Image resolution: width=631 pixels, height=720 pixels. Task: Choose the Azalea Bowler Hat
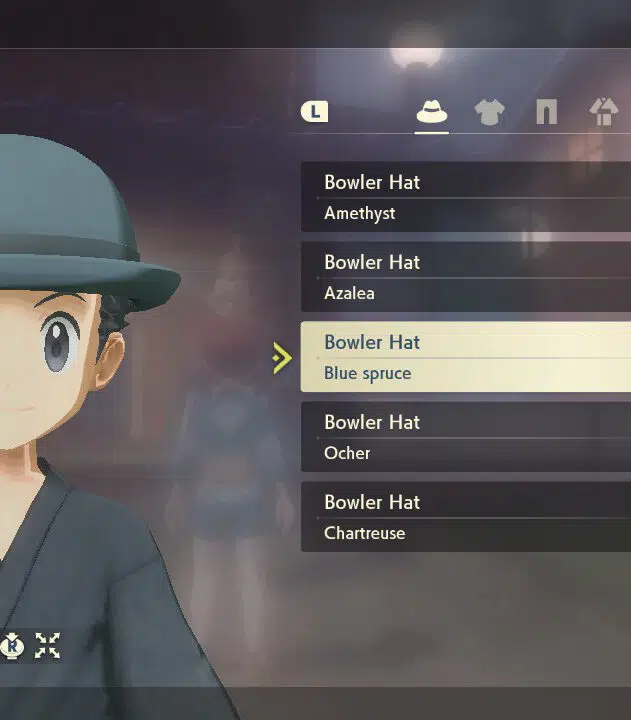tap(466, 277)
